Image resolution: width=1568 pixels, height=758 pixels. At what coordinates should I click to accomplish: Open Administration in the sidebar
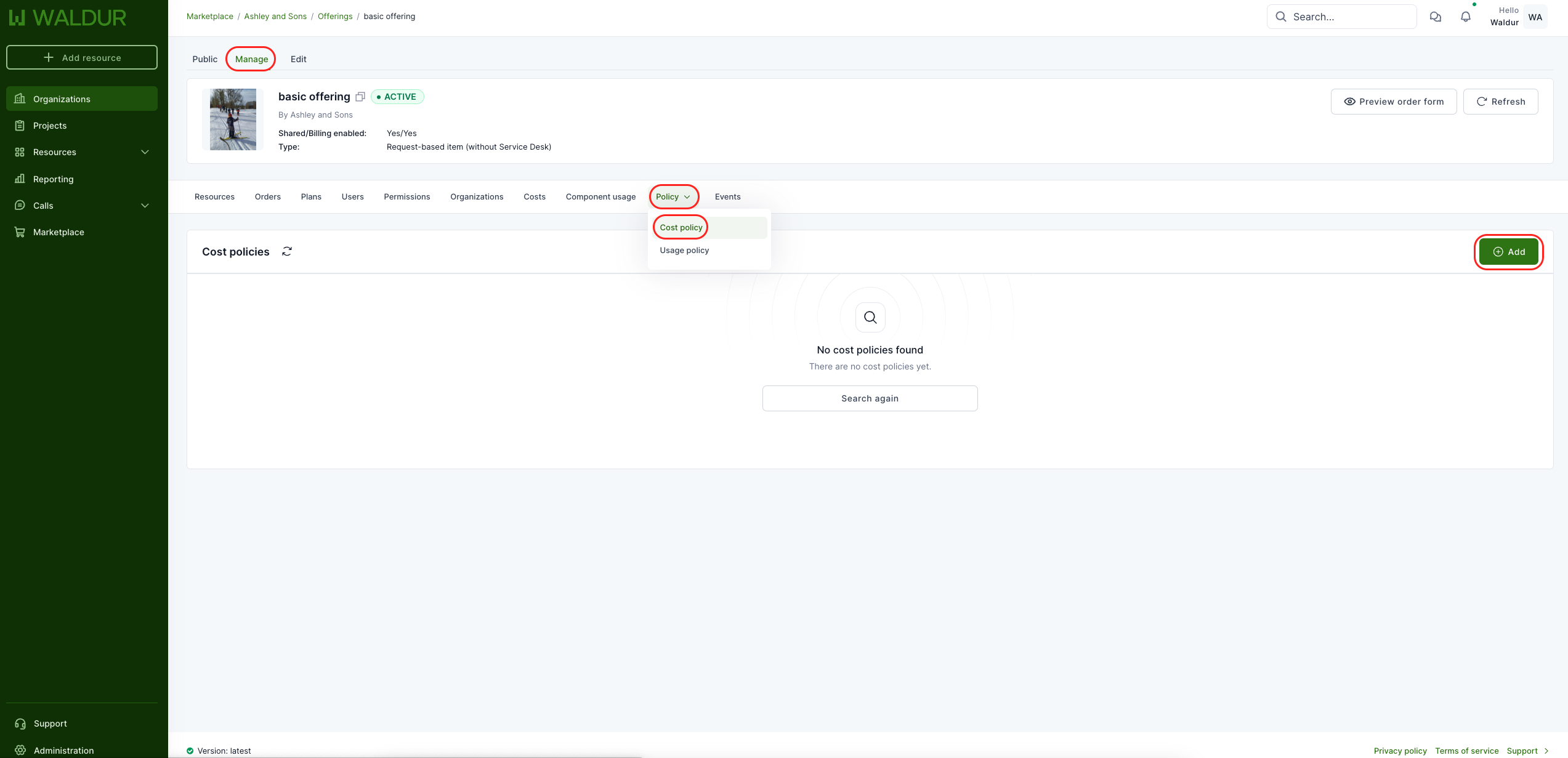point(63,750)
